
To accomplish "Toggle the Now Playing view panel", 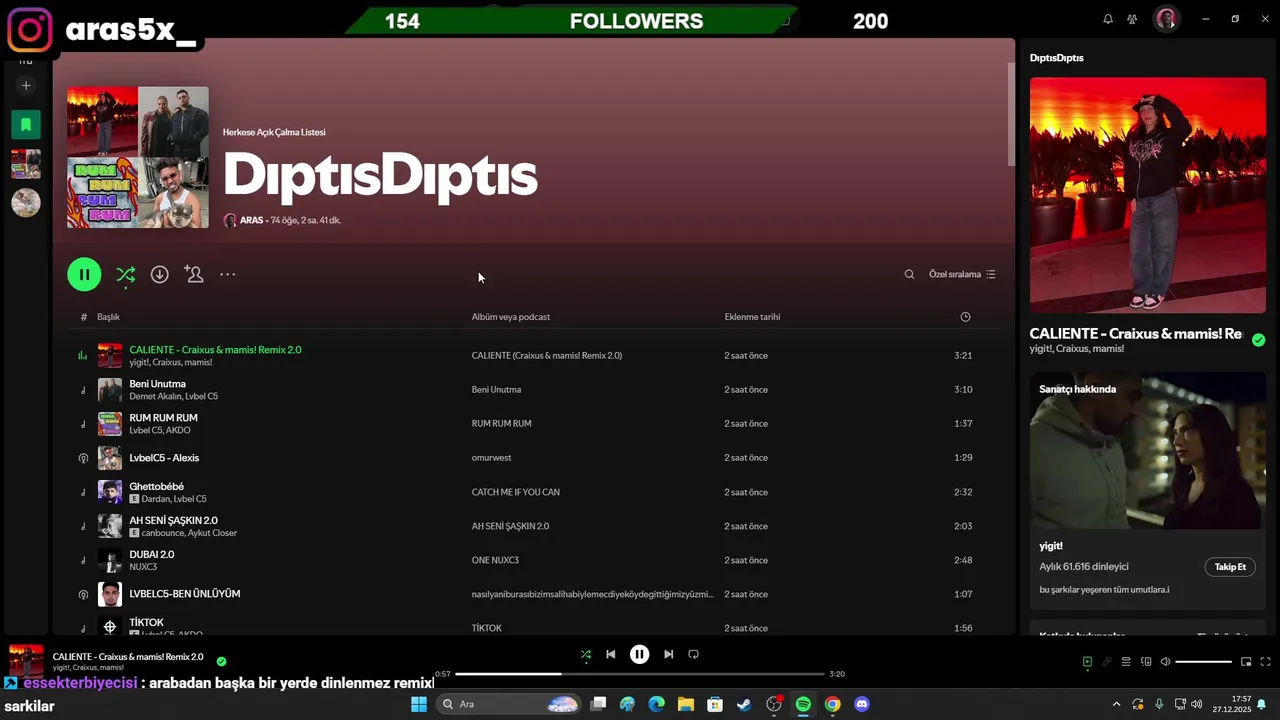I will click(x=1087, y=661).
